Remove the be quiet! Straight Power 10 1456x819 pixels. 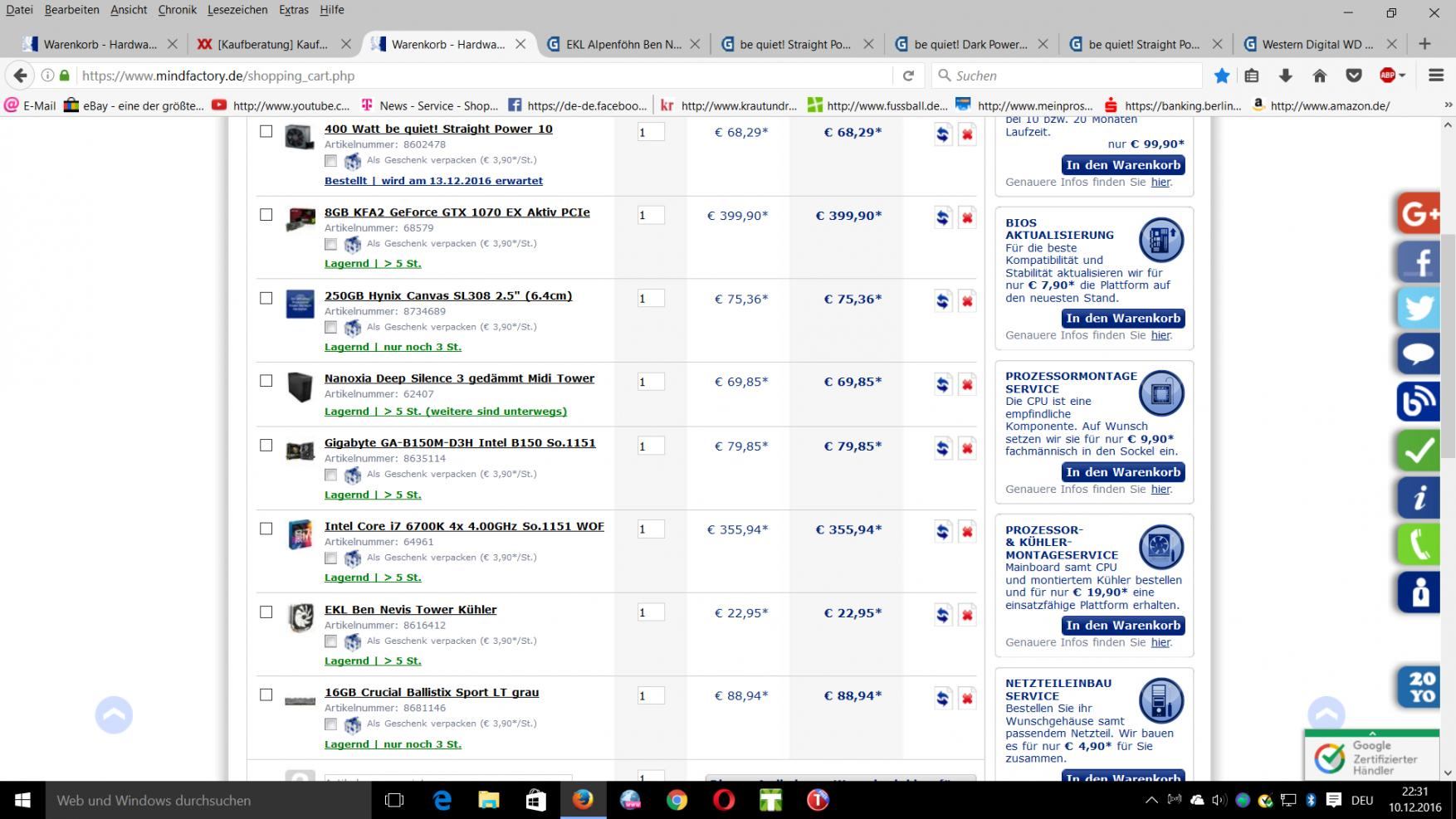(967, 134)
